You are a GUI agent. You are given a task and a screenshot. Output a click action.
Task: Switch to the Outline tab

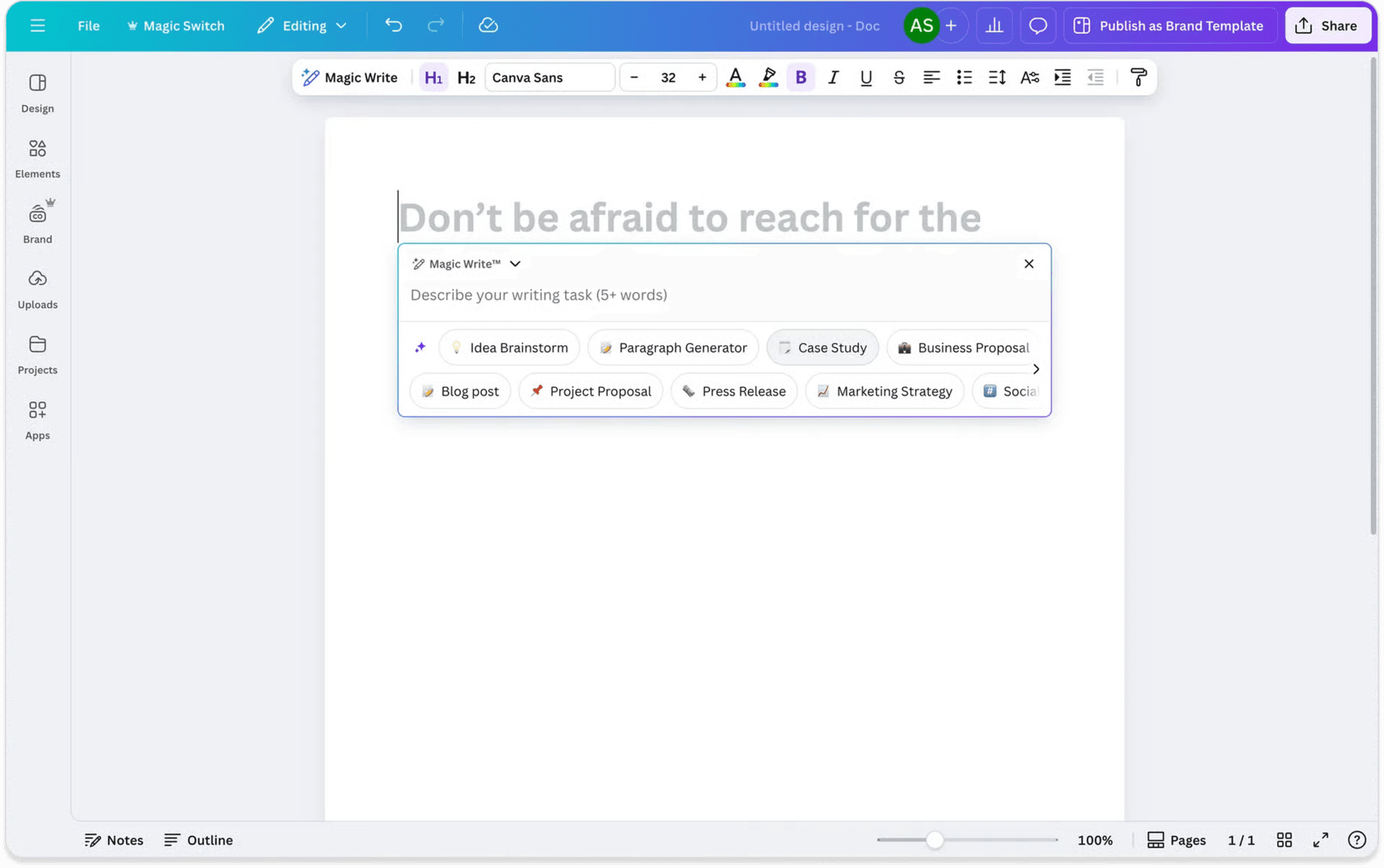point(198,839)
